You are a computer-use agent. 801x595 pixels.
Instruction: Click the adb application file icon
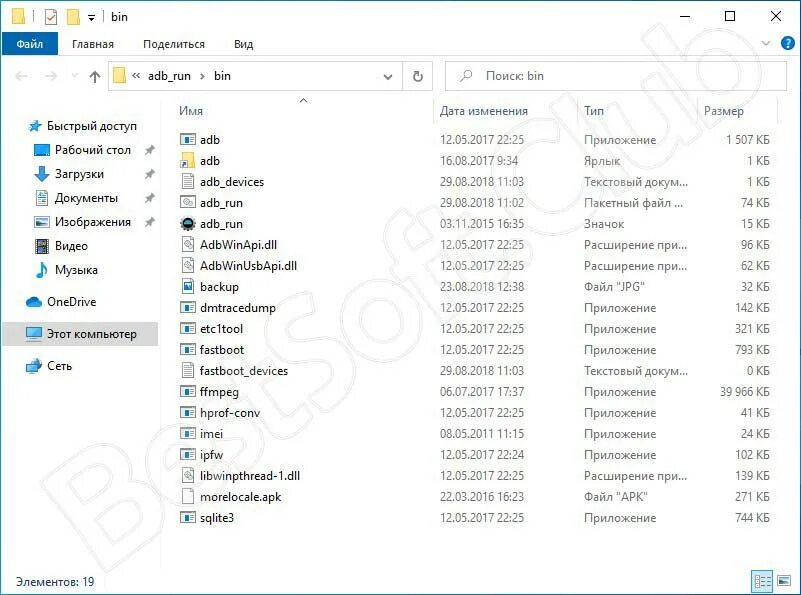click(188, 139)
